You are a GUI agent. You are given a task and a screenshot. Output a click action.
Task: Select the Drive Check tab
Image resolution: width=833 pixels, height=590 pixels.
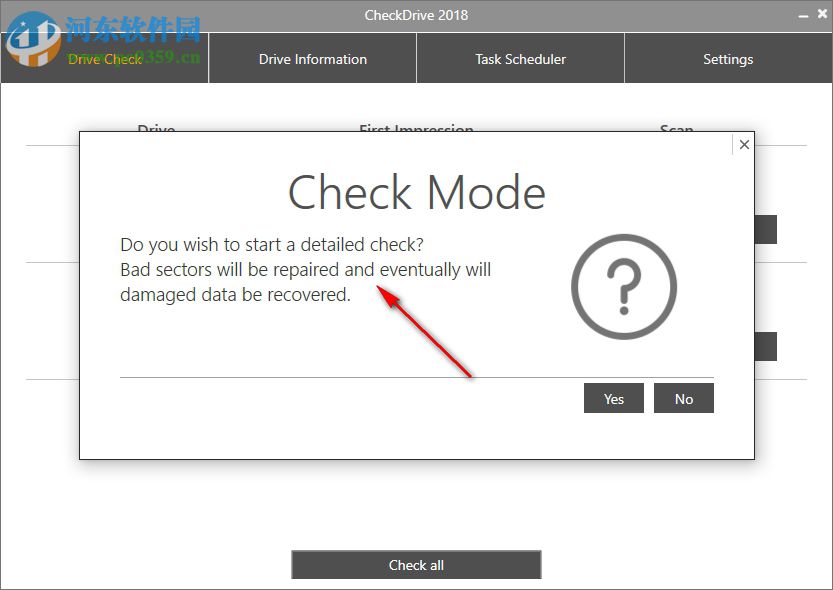pyautogui.click(x=104, y=58)
